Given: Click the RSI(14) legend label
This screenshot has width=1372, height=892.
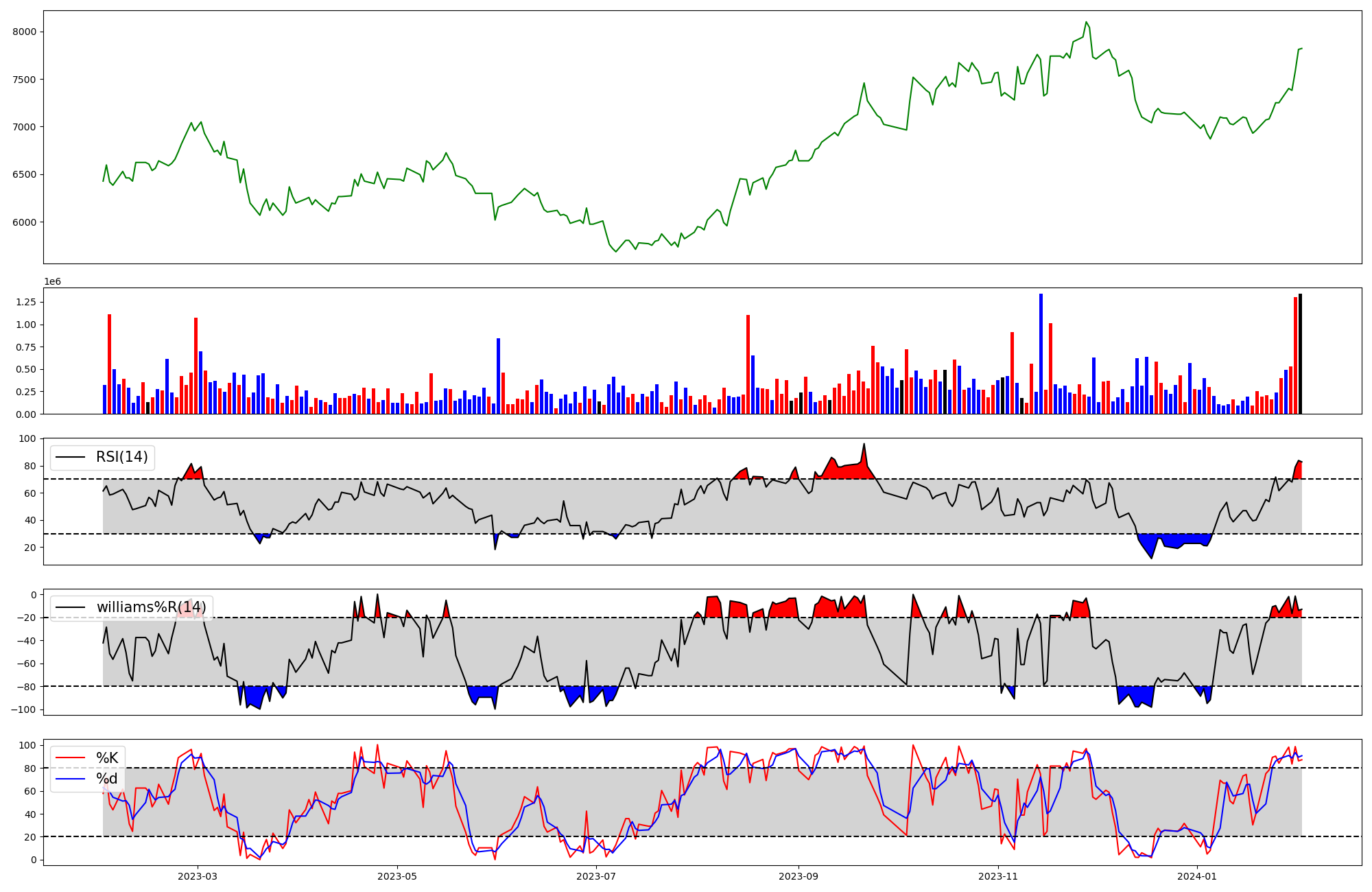Looking at the screenshot, I should click(x=121, y=457).
